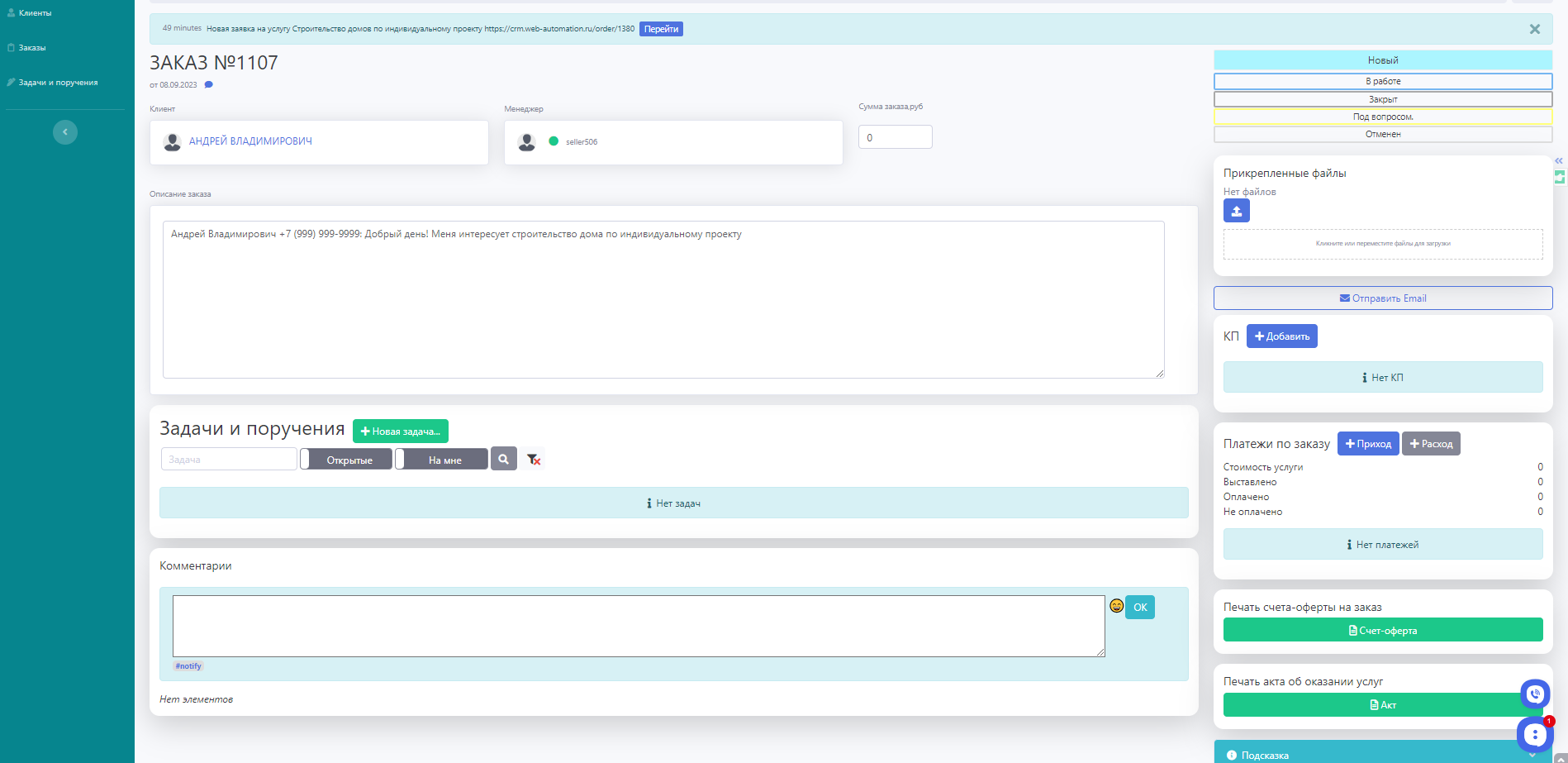The image size is (1568, 763).
Task: Open the chat bot widget
Action: pyautogui.click(x=1534, y=734)
